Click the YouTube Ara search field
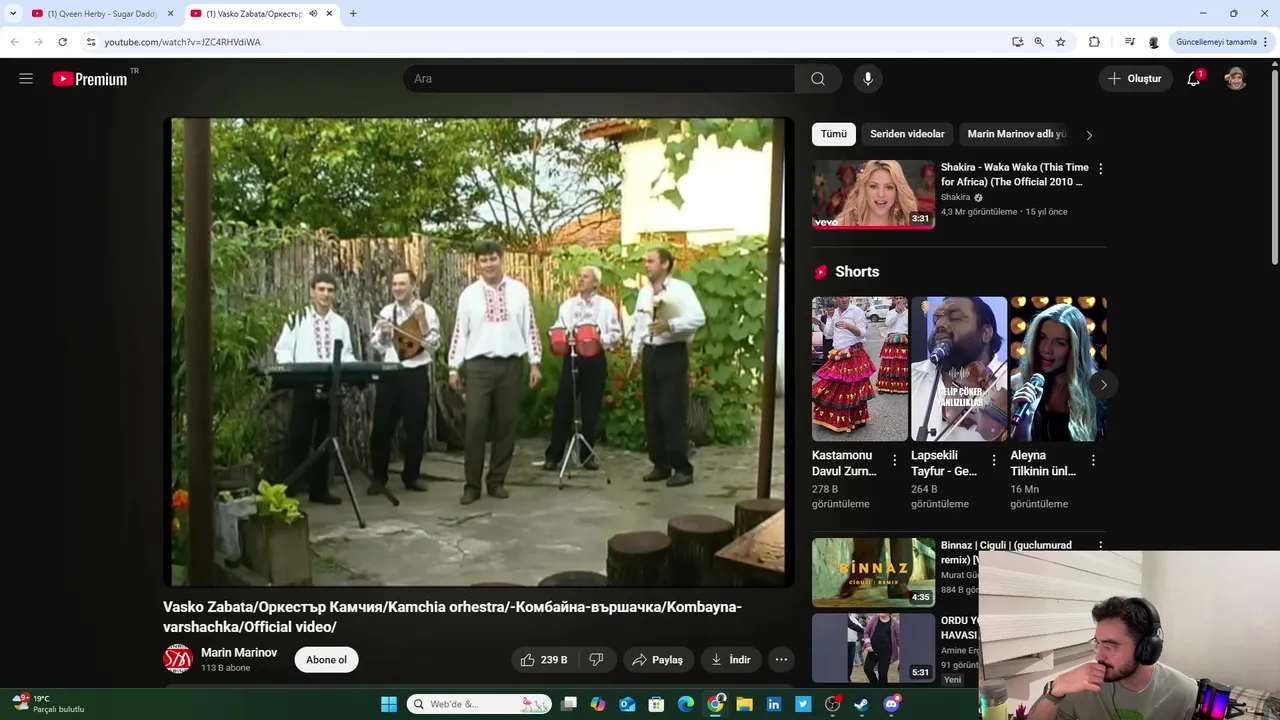The width and height of the screenshot is (1280, 720). point(598,79)
